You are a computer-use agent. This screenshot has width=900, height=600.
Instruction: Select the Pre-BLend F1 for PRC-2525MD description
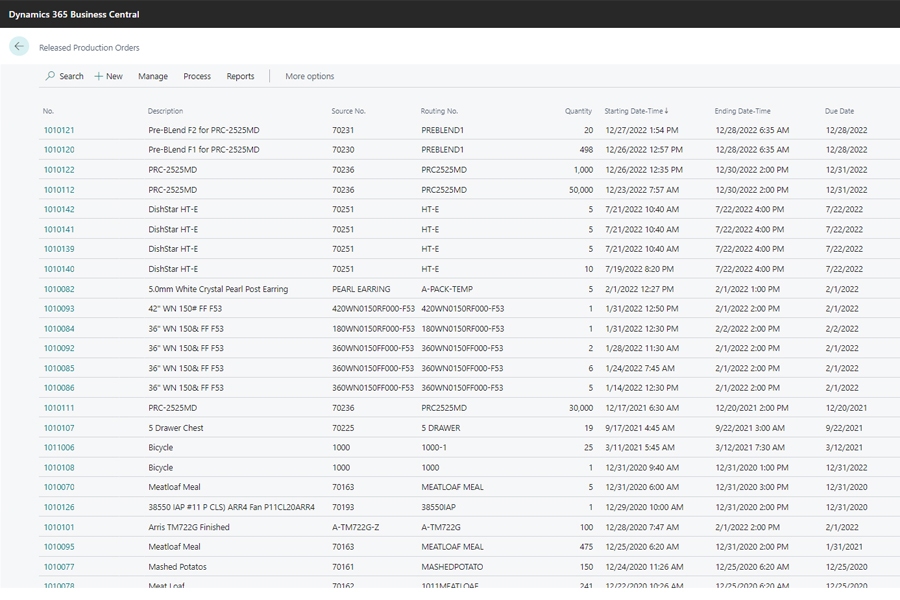click(x=204, y=150)
